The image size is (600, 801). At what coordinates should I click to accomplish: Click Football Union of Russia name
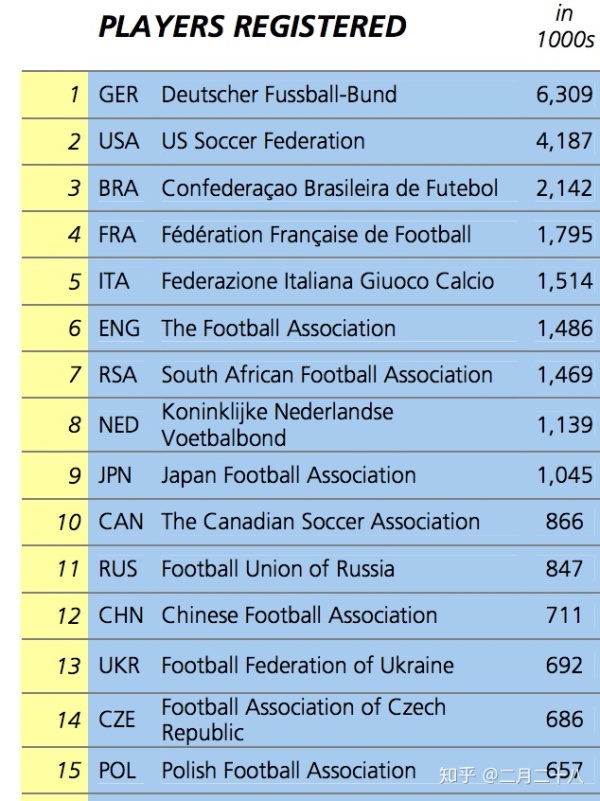pyautogui.click(x=278, y=568)
